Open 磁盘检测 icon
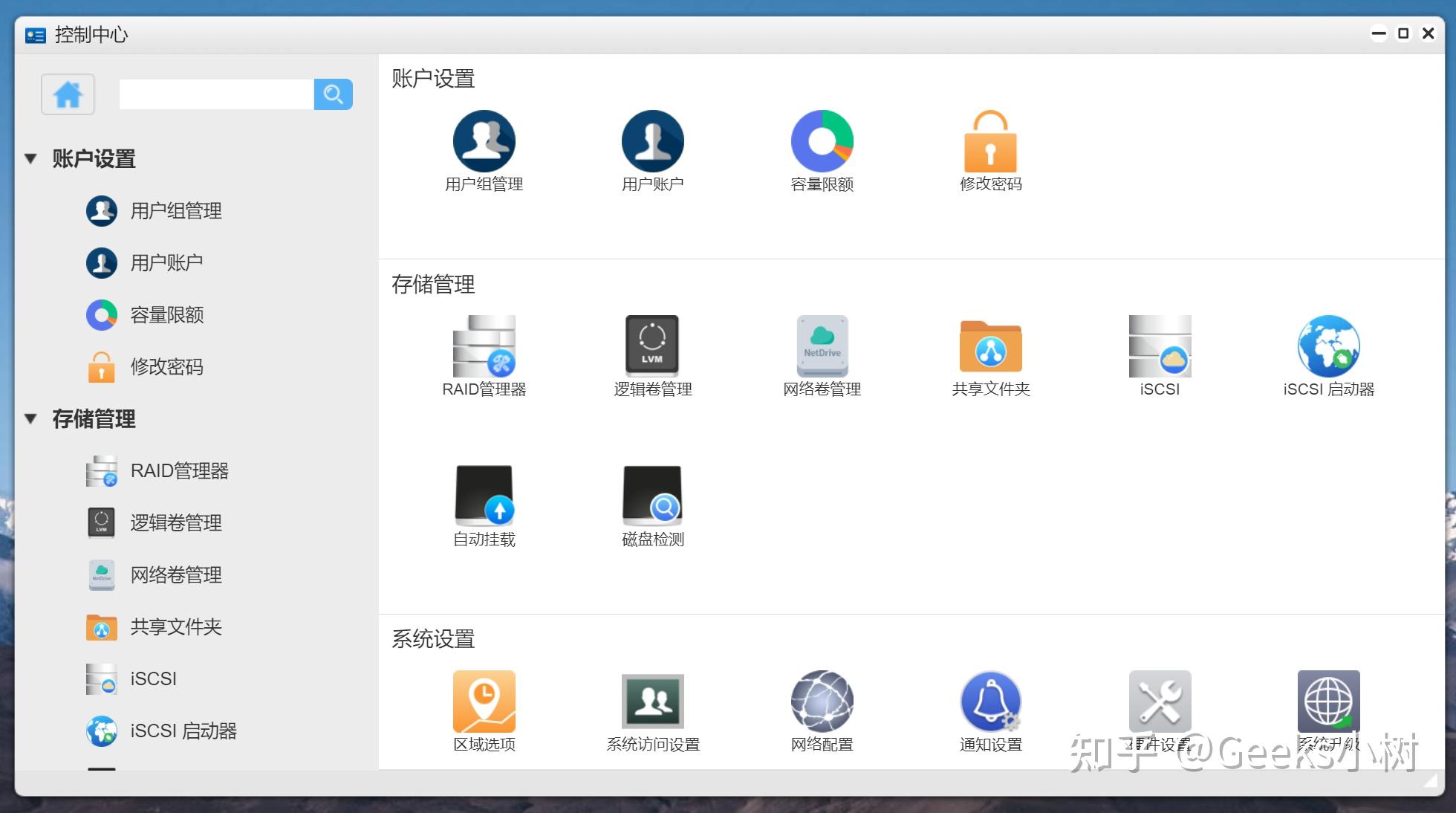This screenshot has height=813, width=1456. (651, 496)
